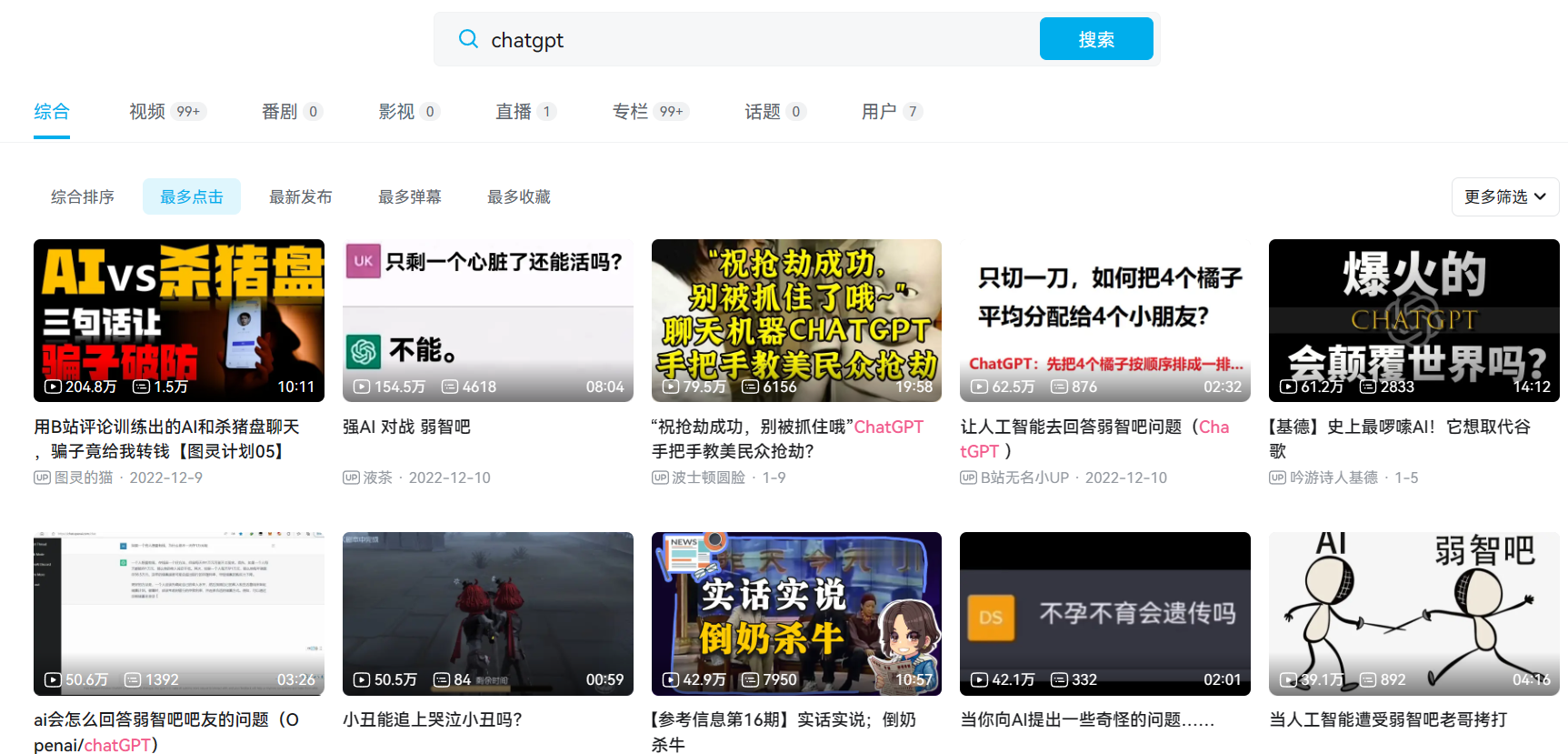Expand the 更多筛选 filter dropdown

1505,196
